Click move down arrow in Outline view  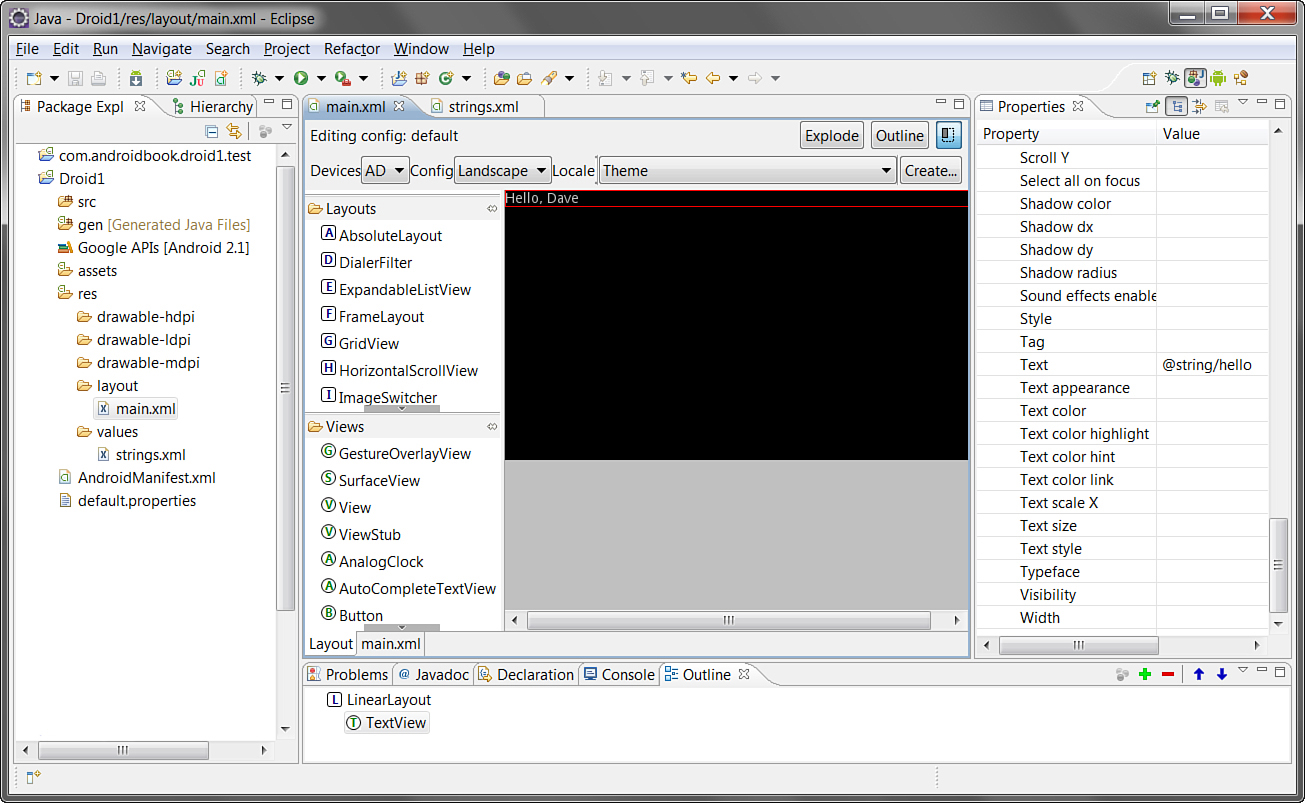tap(1221, 675)
